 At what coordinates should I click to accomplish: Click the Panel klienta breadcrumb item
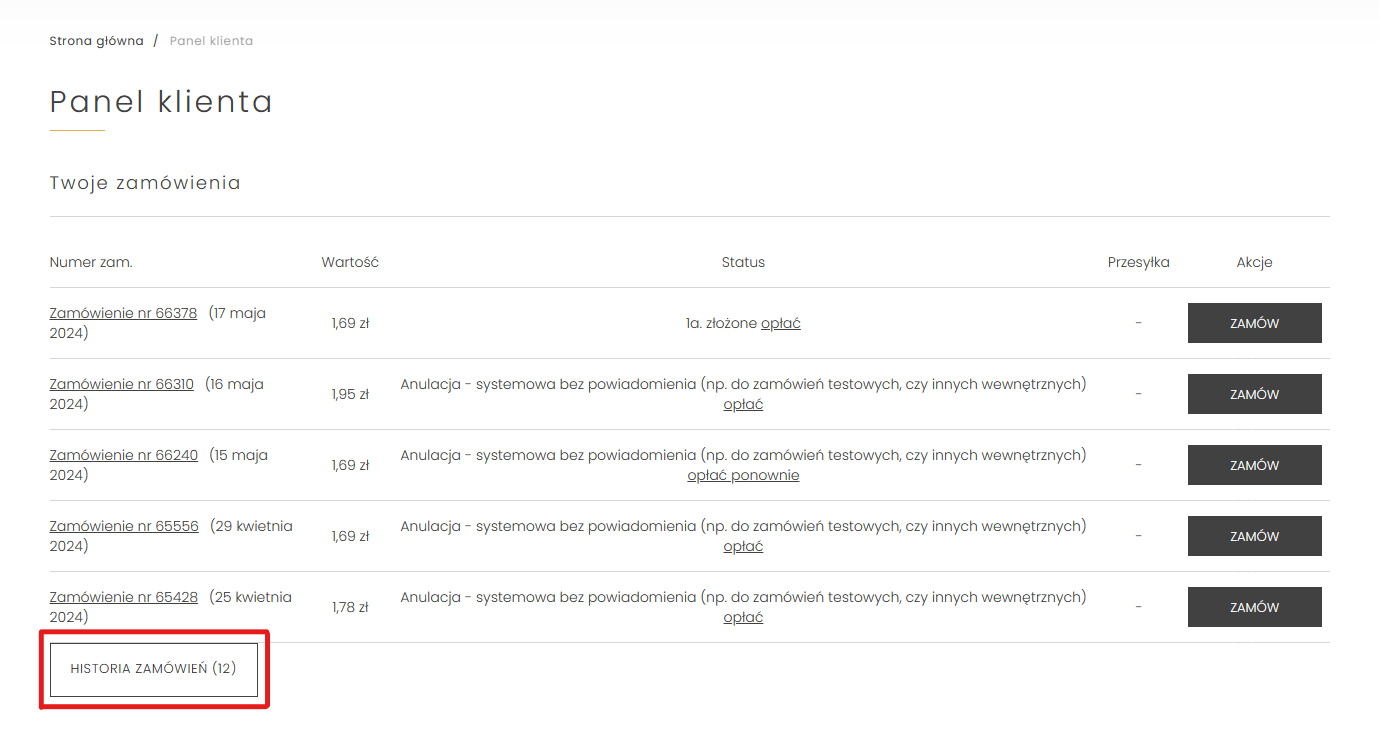[211, 41]
